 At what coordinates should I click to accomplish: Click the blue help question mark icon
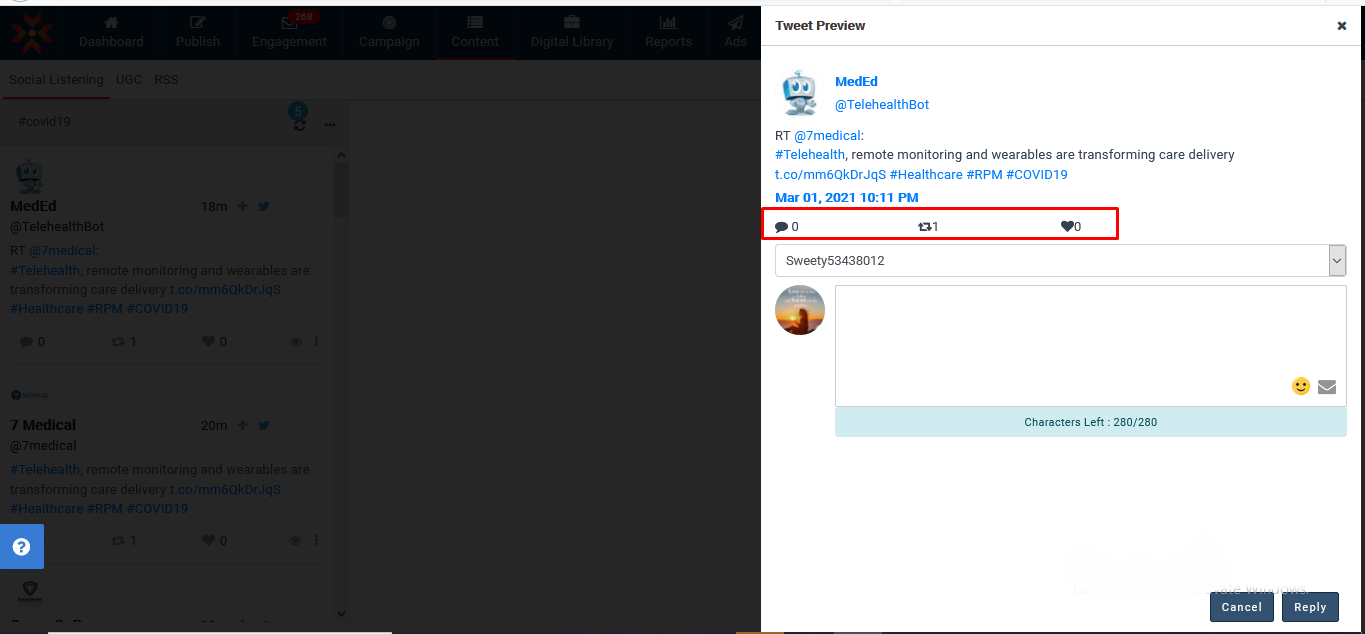click(x=21, y=547)
